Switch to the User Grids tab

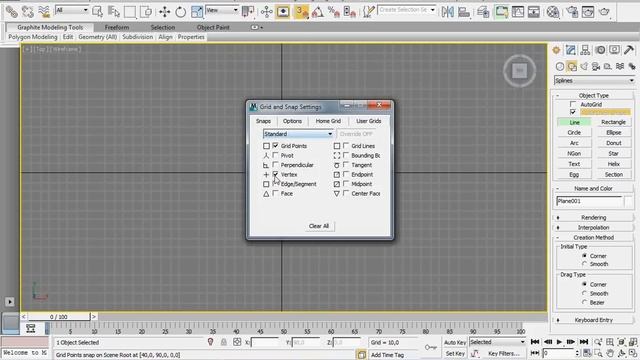point(369,121)
